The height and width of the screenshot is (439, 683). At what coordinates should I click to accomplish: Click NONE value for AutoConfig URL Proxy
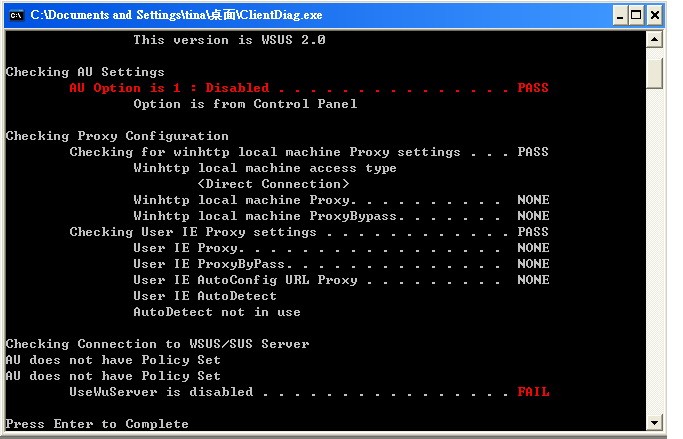pyautogui.click(x=533, y=280)
